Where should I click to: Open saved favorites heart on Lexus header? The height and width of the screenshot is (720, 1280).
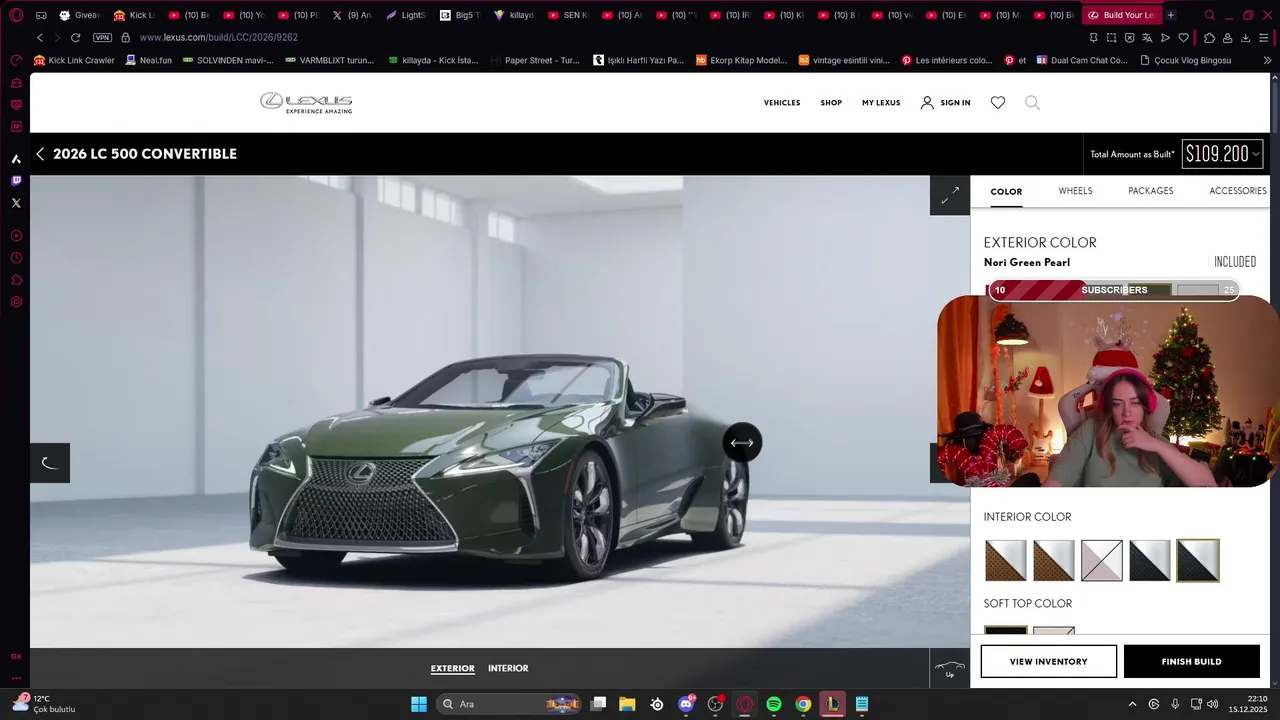[998, 102]
